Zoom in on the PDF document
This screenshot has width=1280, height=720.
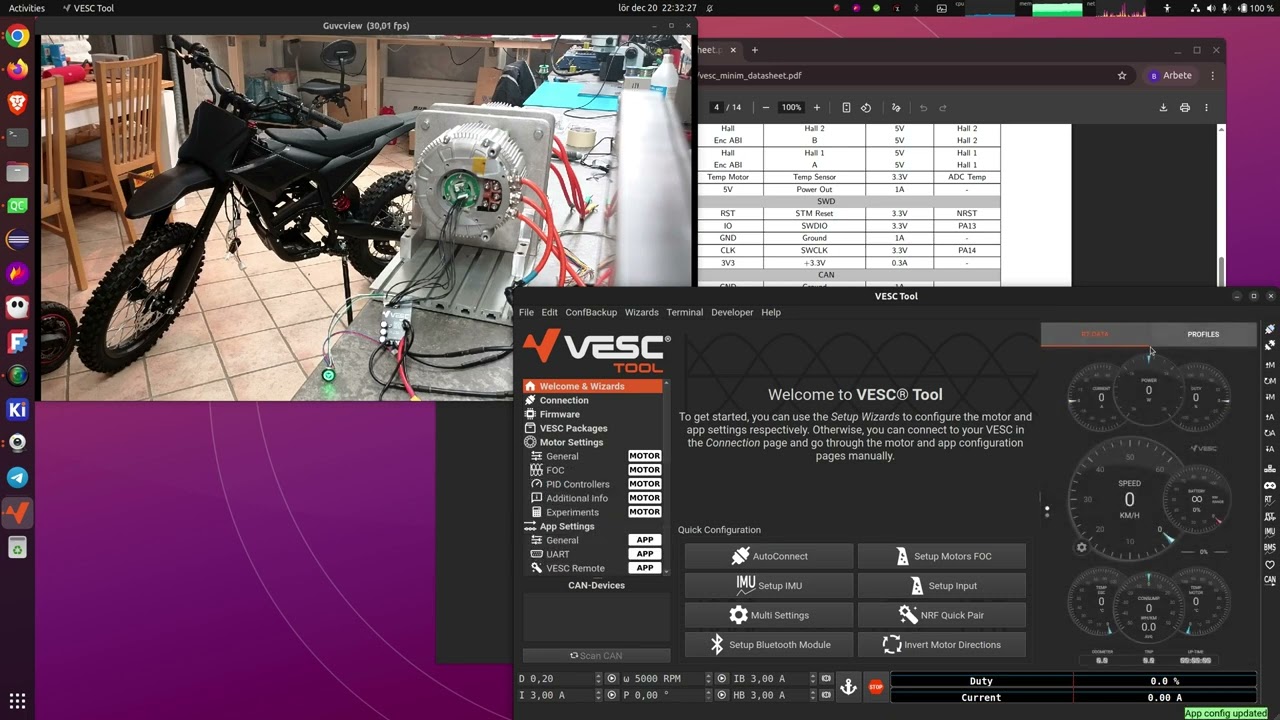pos(816,108)
